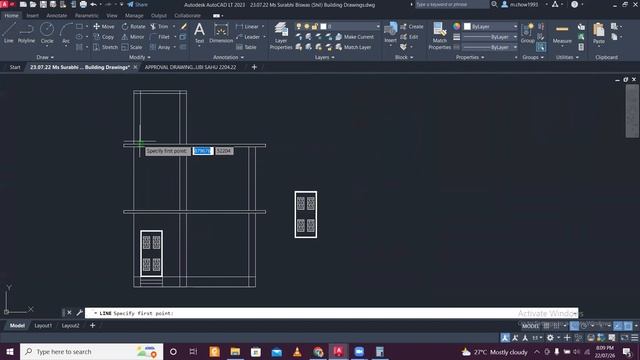Expand the Properties panel

point(470,58)
